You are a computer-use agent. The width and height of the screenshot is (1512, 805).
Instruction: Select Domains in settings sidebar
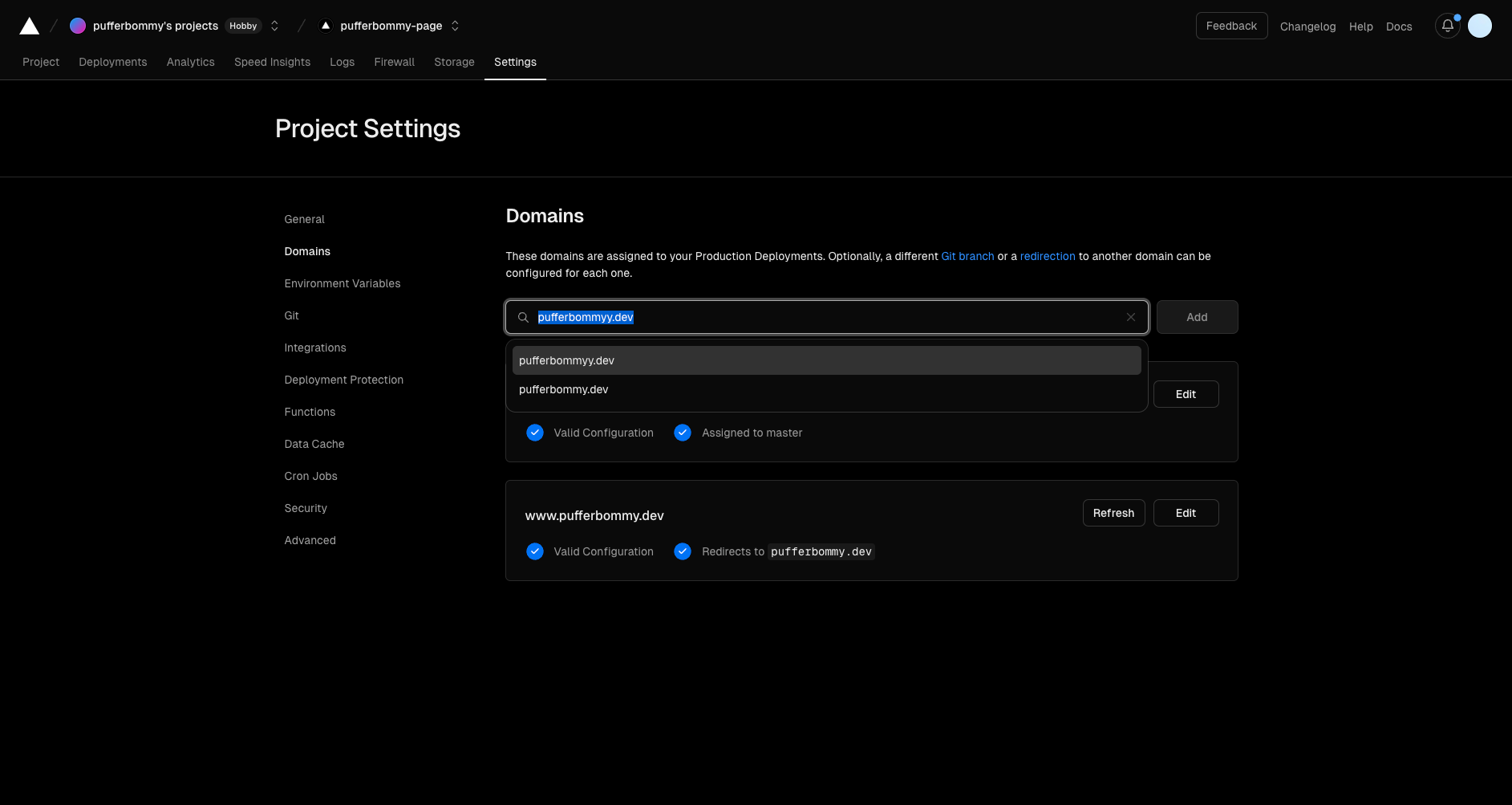pyautogui.click(x=307, y=251)
